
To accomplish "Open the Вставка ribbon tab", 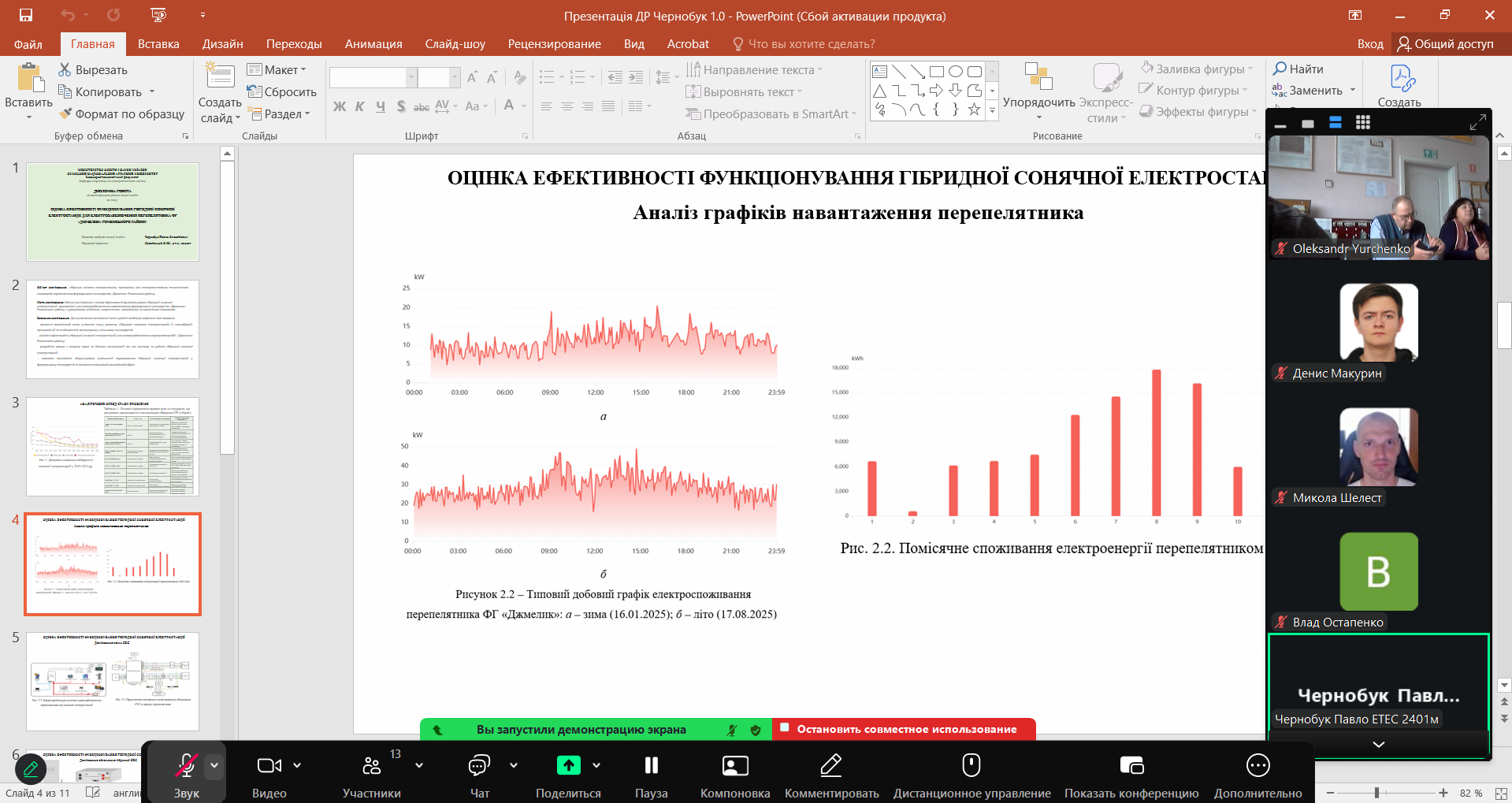I will click(158, 44).
